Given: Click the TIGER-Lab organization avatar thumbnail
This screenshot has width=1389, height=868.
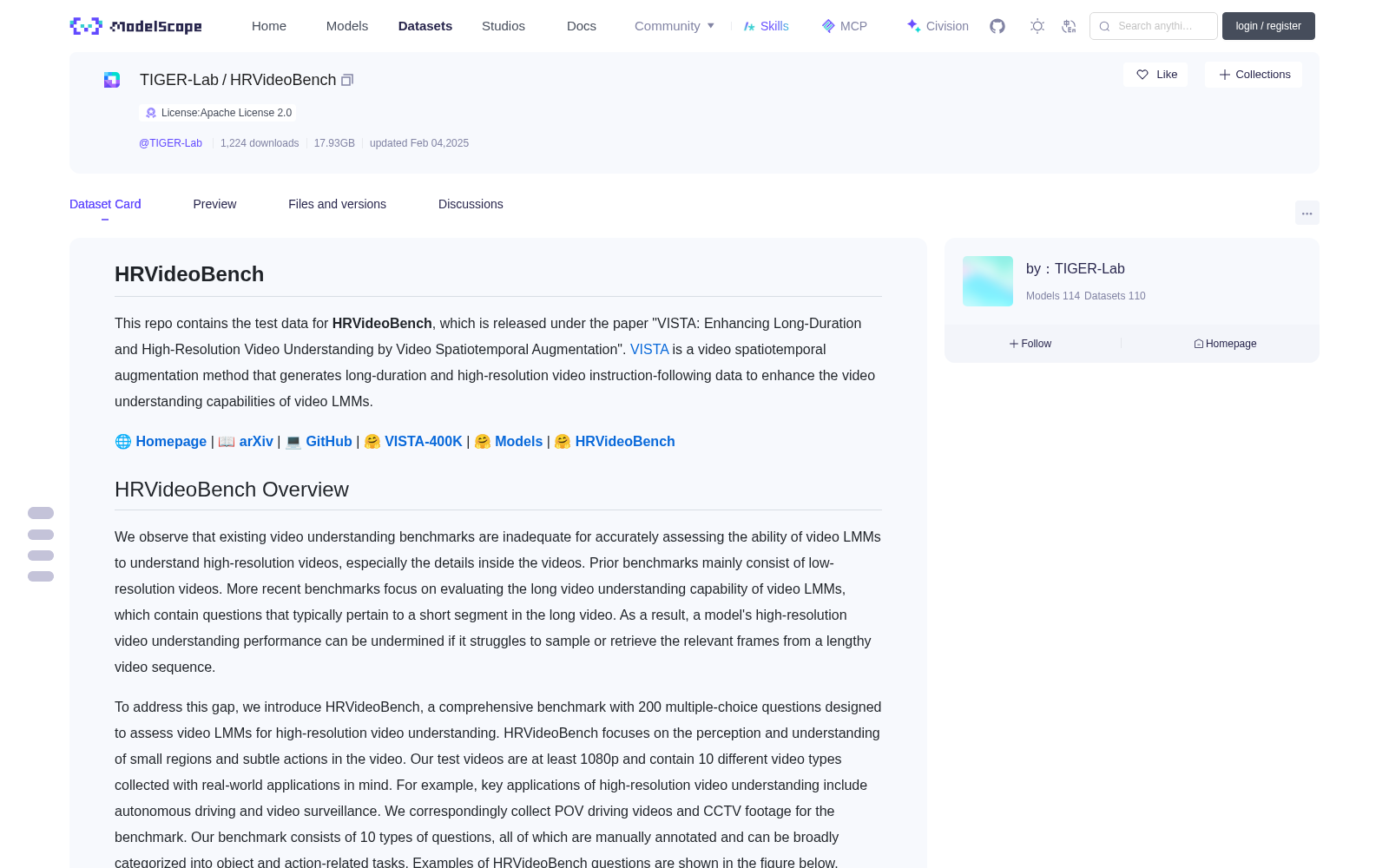Looking at the screenshot, I should [x=988, y=281].
